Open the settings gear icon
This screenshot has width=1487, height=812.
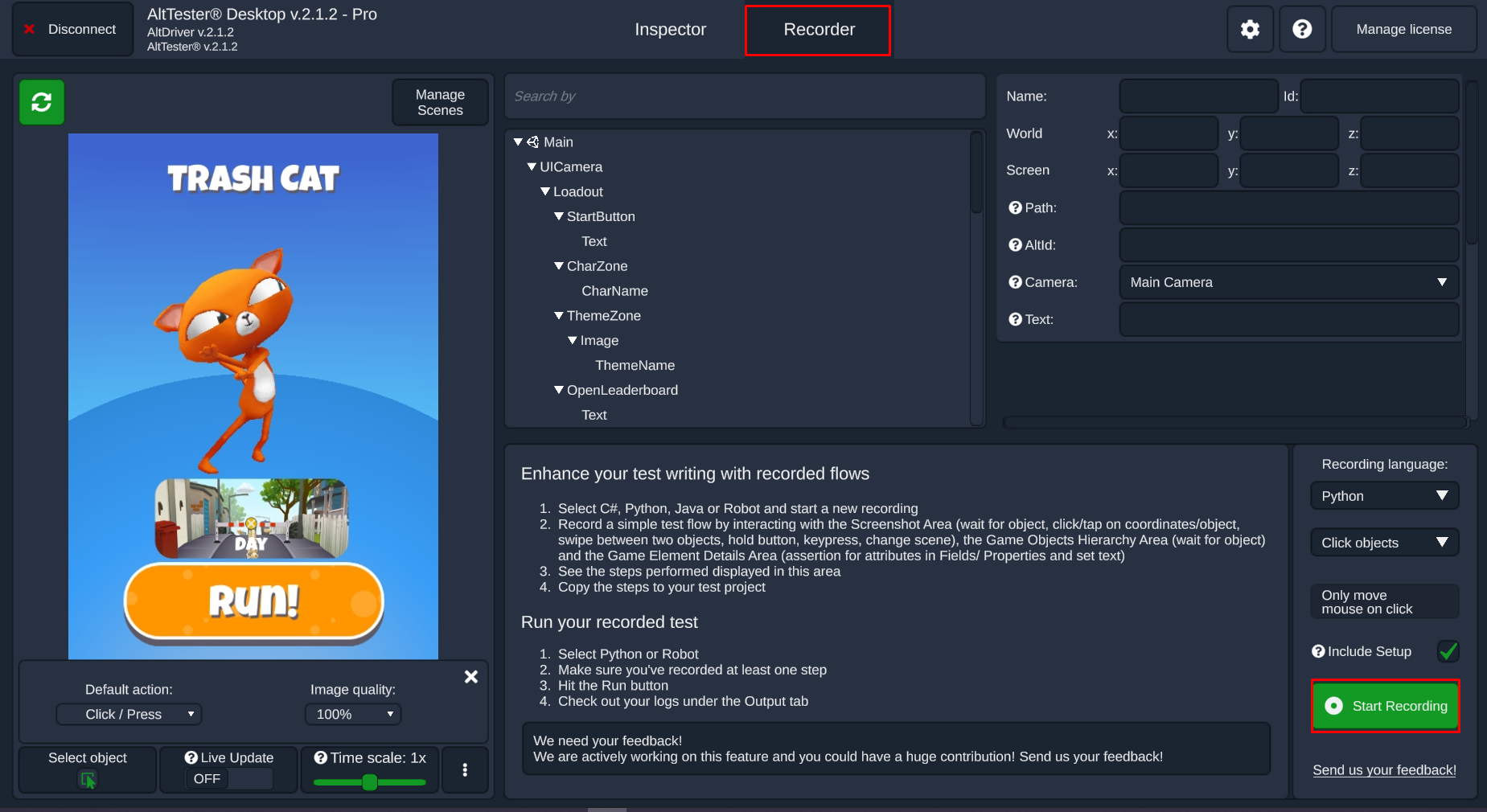point(1249,29)
